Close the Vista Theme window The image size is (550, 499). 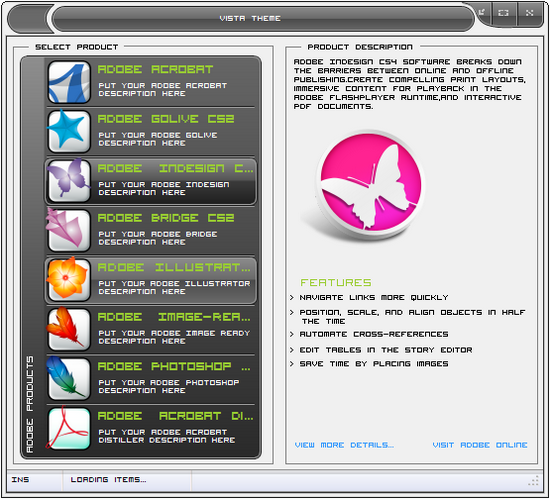coord(530,13)
